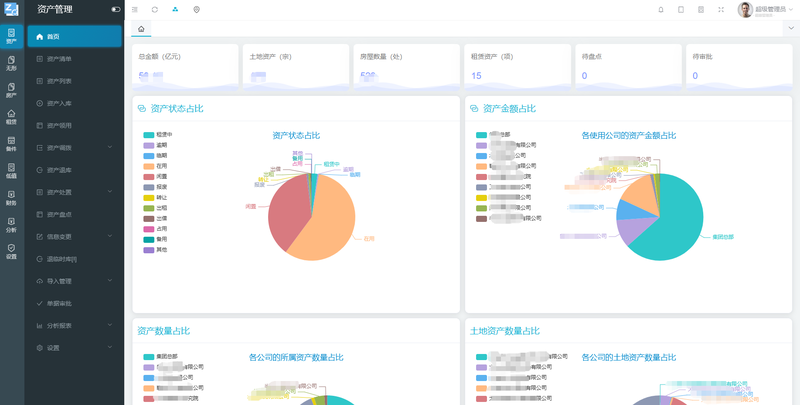The height and width of the screenshot is (405, 800).
Task: Open the 房产 module icon
Action: [11, 90]
